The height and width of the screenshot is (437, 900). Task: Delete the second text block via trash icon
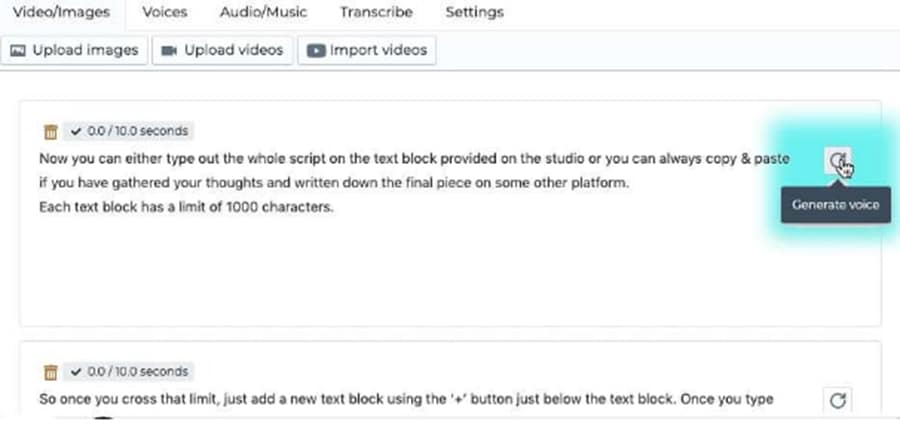pyautogui.click(x=51, y=373)
